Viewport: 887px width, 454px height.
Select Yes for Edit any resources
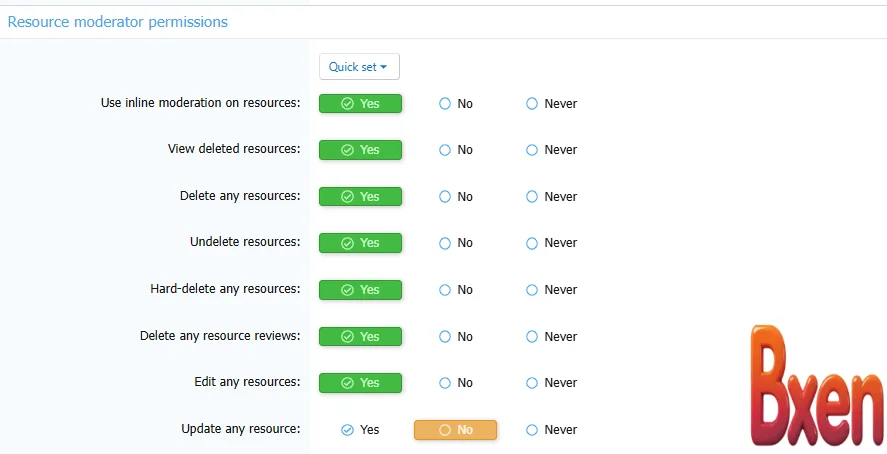(x=360, y=383)
